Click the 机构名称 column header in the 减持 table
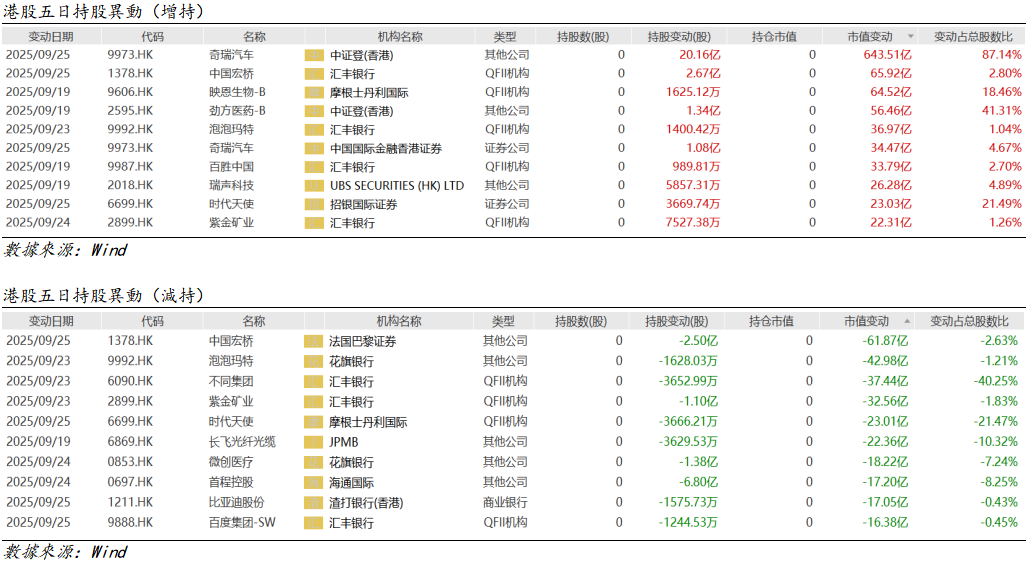 pyautogui.click(x=400, y=322)
